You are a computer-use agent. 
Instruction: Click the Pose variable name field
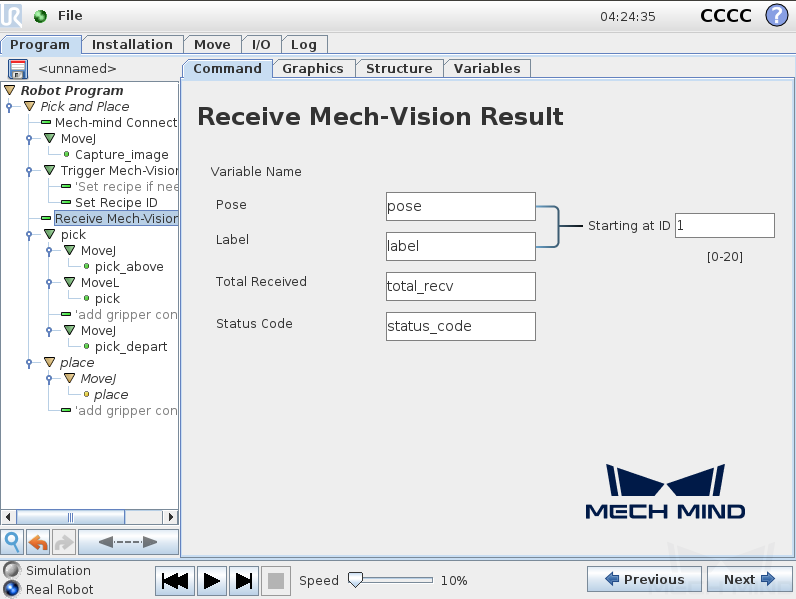point(460,206)
